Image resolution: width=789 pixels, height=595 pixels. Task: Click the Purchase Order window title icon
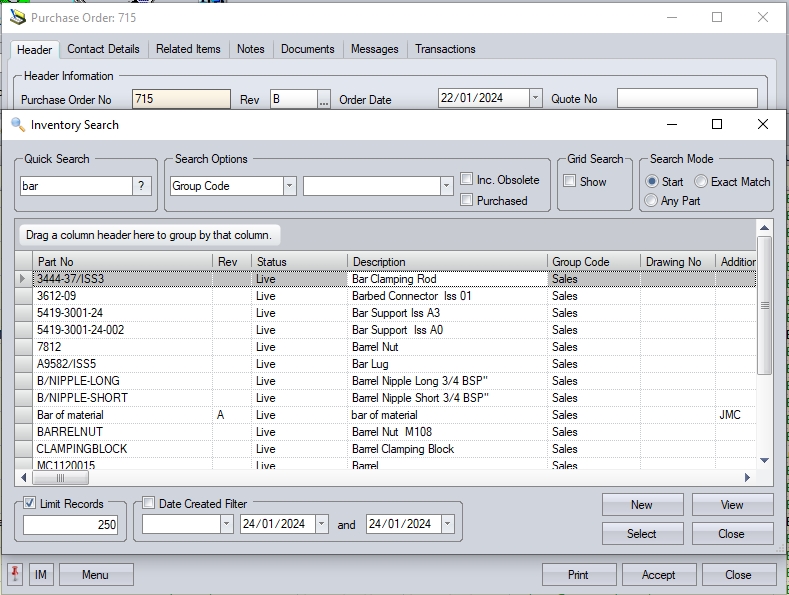pyautogui.click(x=17, y=18)
